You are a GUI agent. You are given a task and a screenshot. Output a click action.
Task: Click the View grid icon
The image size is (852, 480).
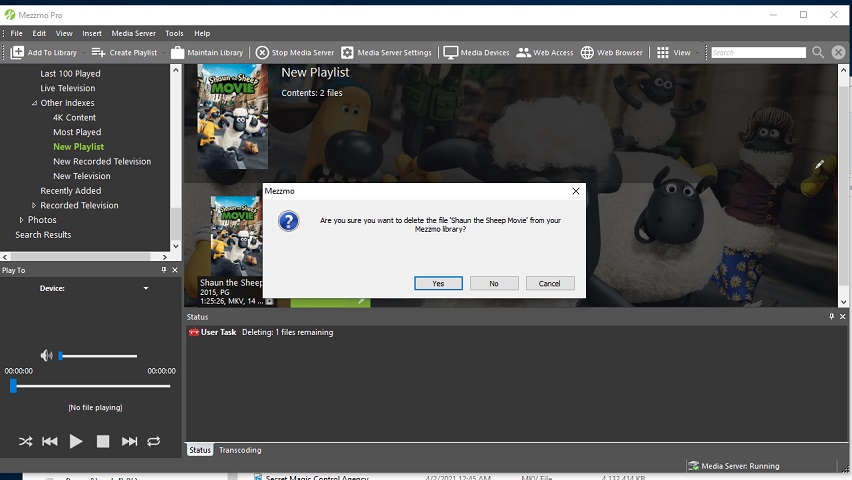pyautogui.click(x=662, y=52)
